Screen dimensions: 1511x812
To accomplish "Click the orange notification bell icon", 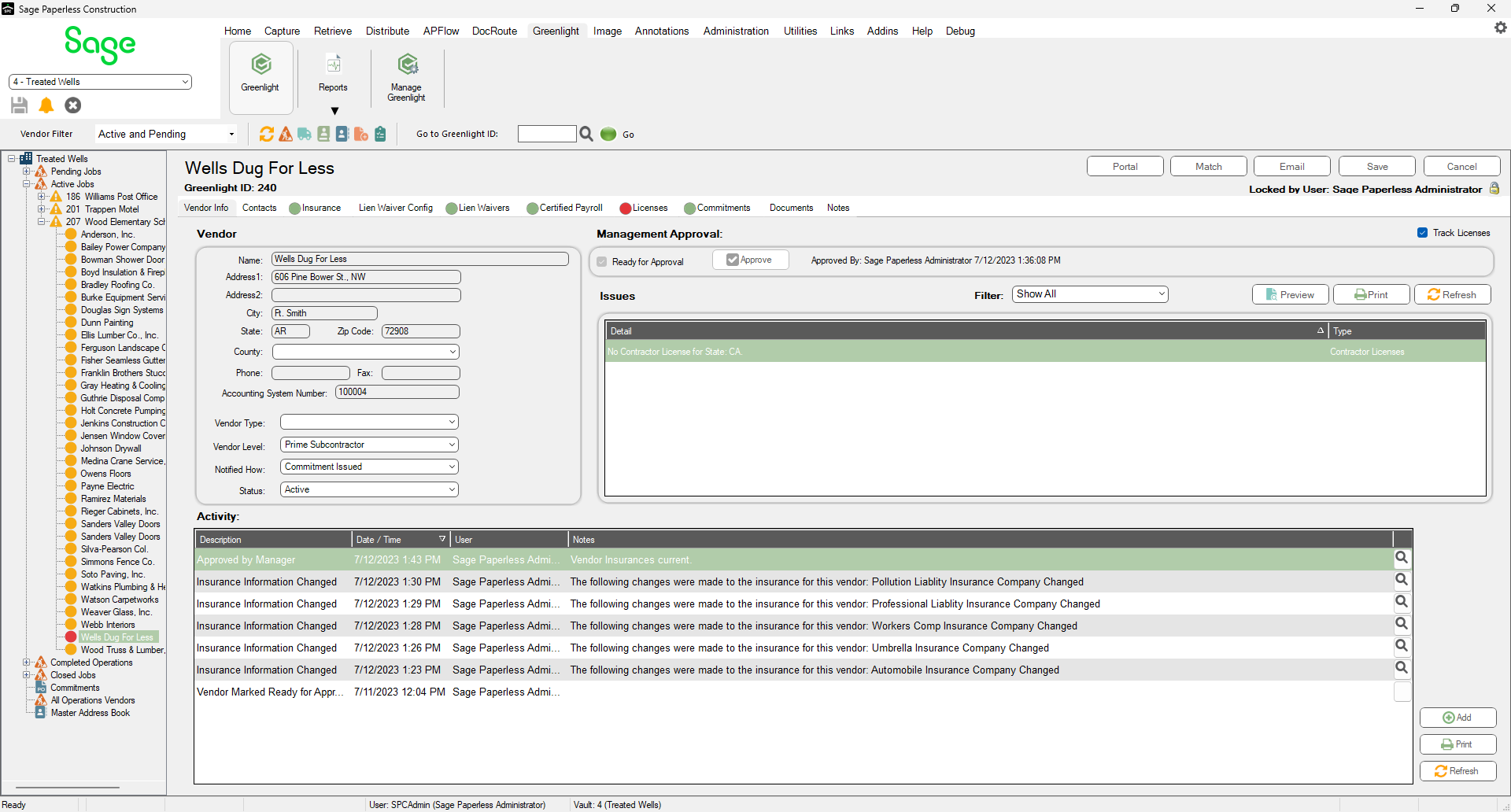I will pos(46,105).
